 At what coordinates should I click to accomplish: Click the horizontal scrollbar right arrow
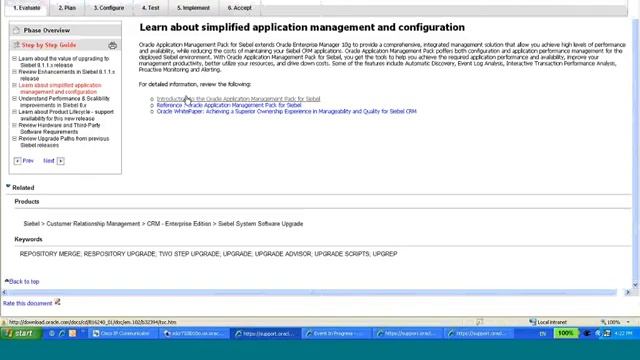click(627, 292)
